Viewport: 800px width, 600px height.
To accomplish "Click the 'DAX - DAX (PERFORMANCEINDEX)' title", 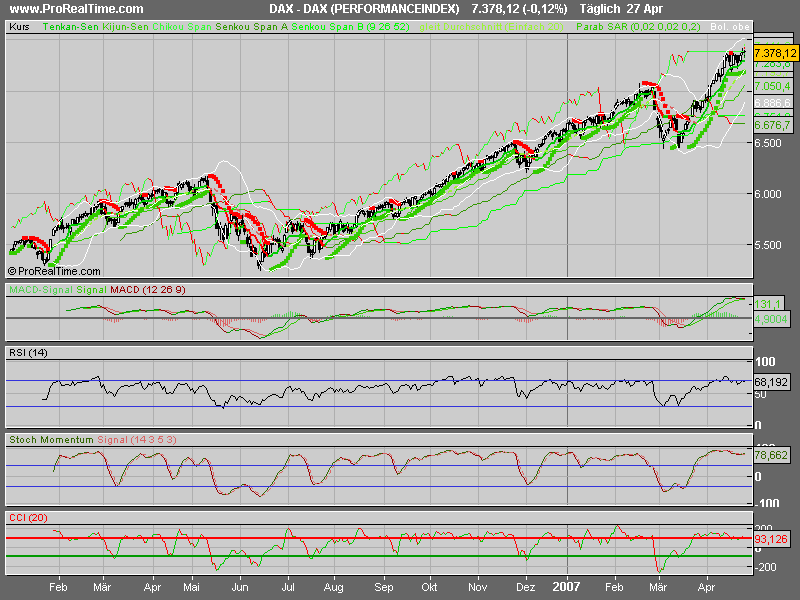I will click(364, 9).
